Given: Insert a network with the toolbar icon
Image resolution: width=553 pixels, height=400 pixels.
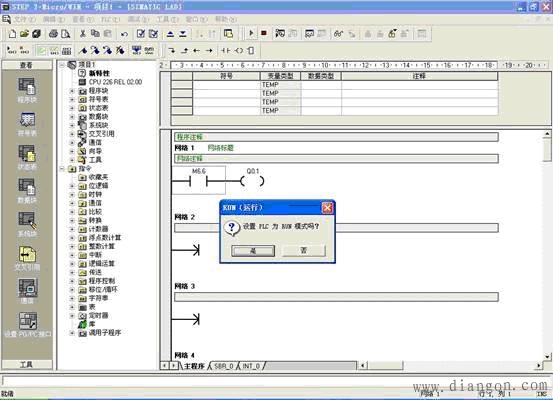Looking at the screenshot, I should (x=12, y=50).
